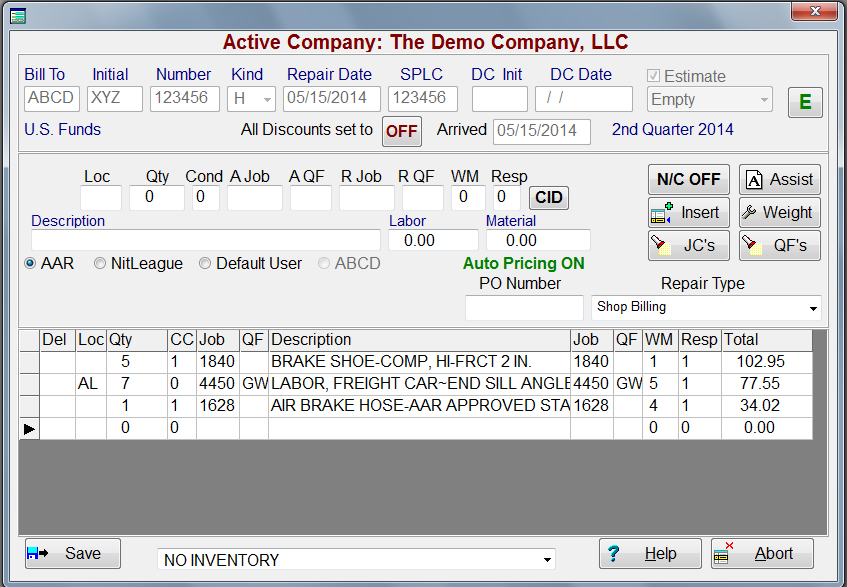Click the green E button
This screenshot has width=847, height=587.
pos(805,102)
